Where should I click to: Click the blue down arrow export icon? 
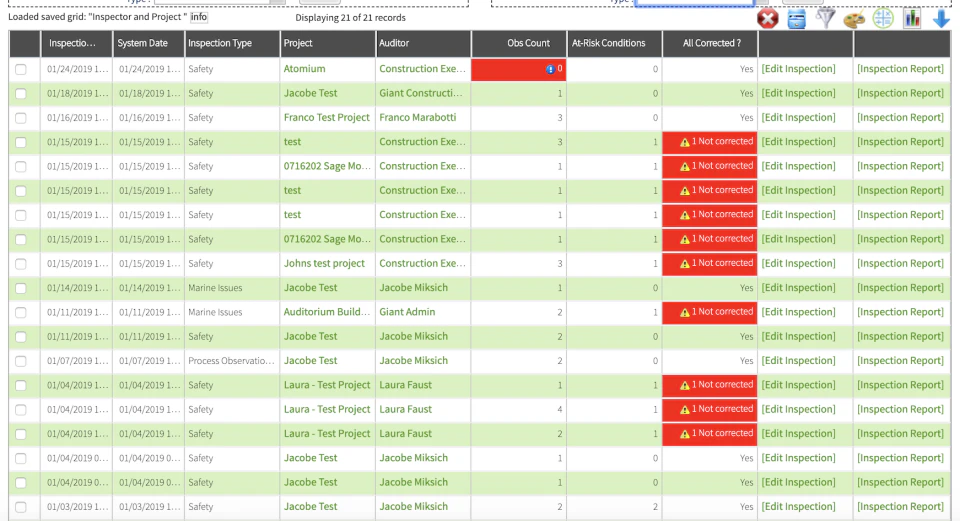941,18
